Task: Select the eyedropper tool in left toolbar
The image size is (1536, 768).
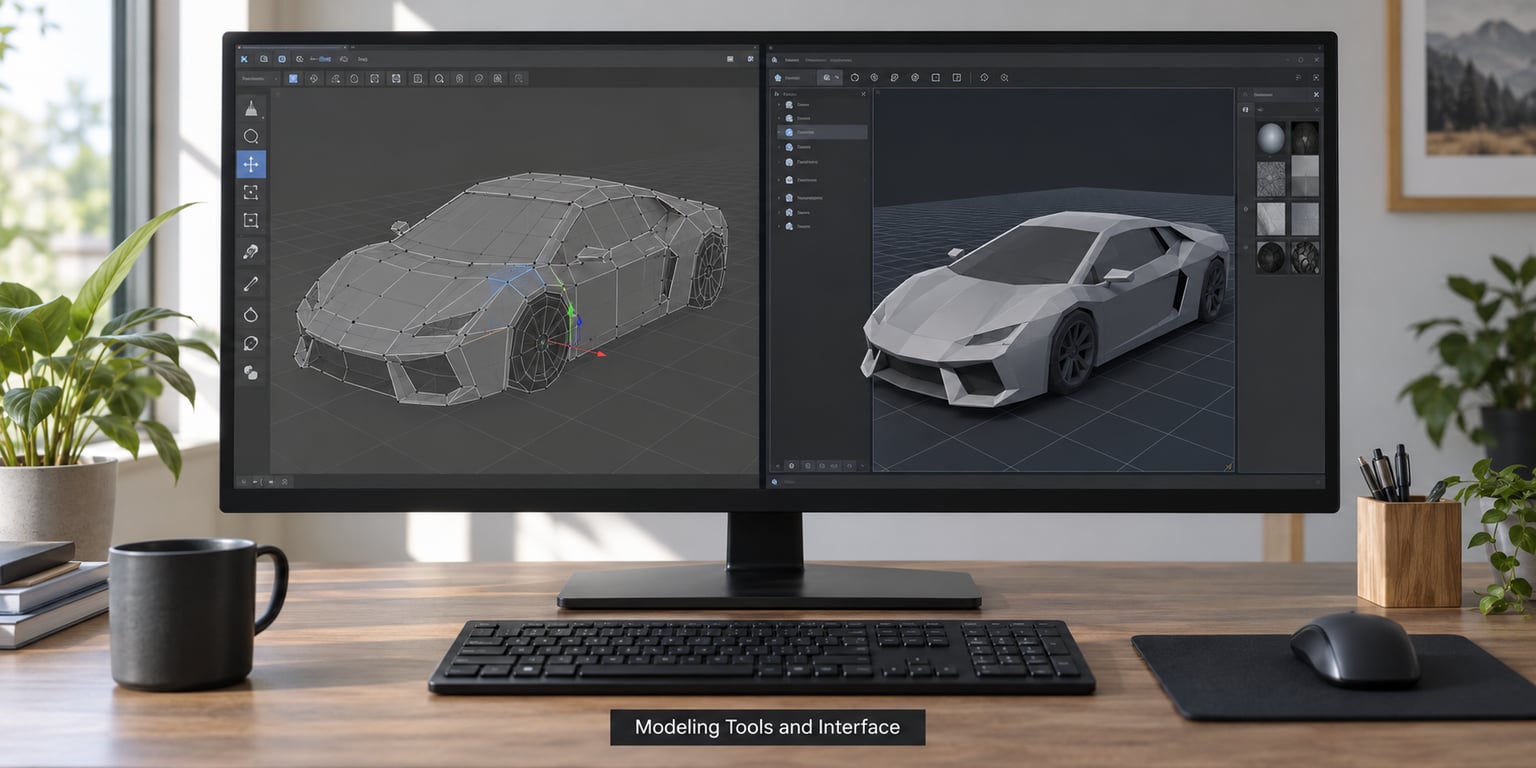Action: (251, 251)
